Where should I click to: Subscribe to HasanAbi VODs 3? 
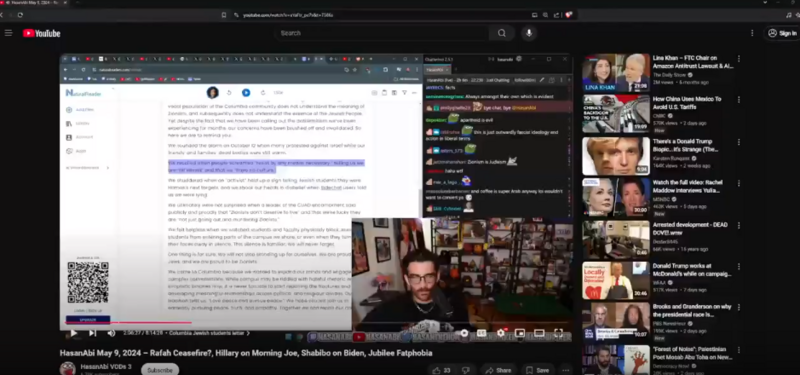pyautogui.click(x=160, y=370)
